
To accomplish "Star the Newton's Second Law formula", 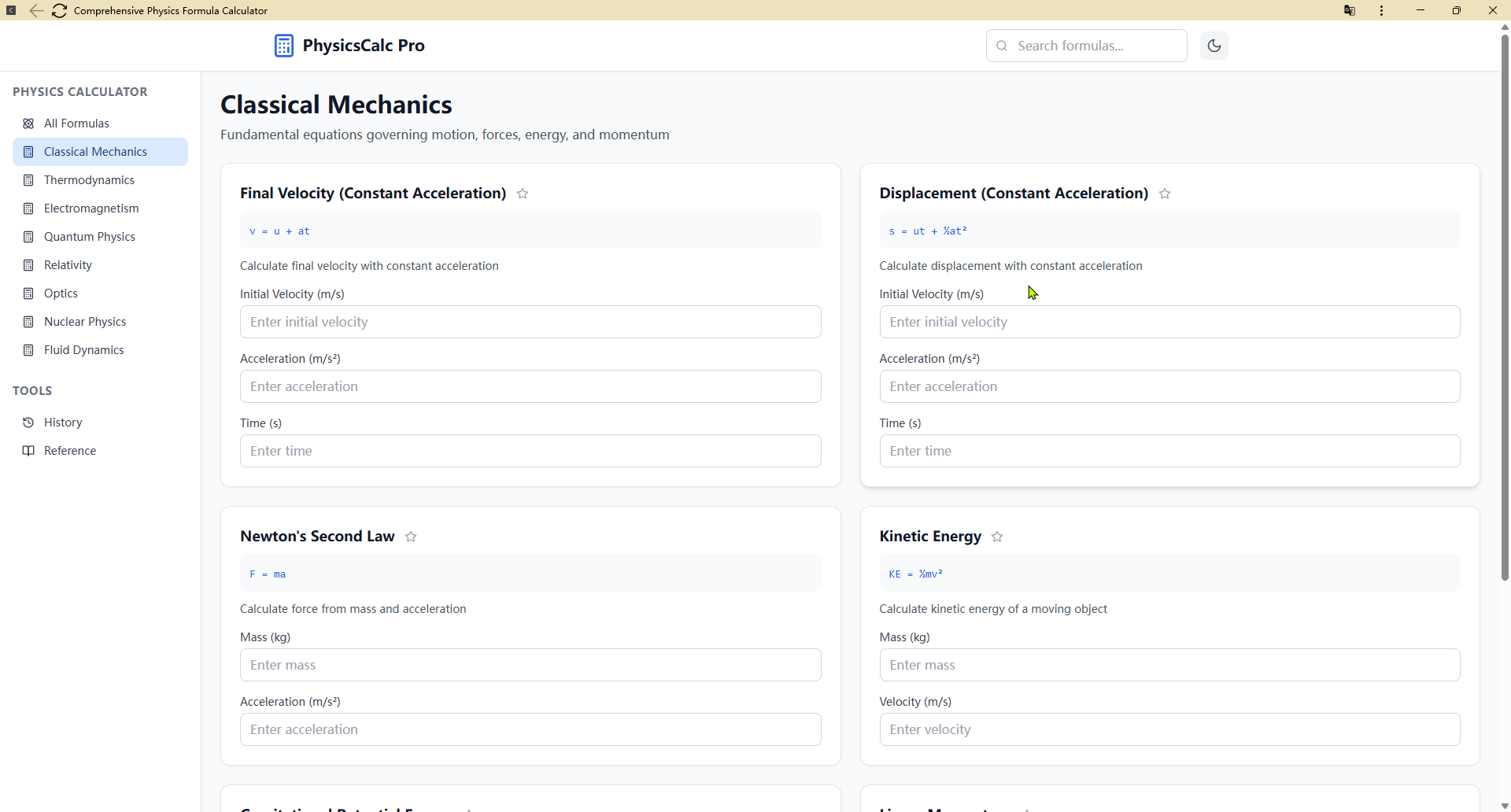I will point(411,537).
